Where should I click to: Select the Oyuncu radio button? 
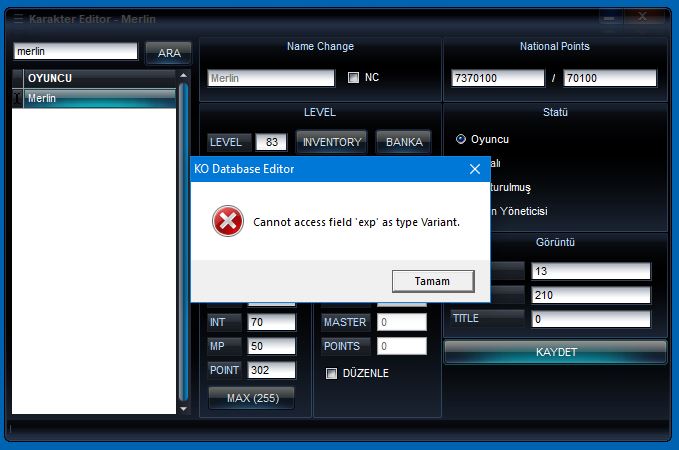point(461,139)
